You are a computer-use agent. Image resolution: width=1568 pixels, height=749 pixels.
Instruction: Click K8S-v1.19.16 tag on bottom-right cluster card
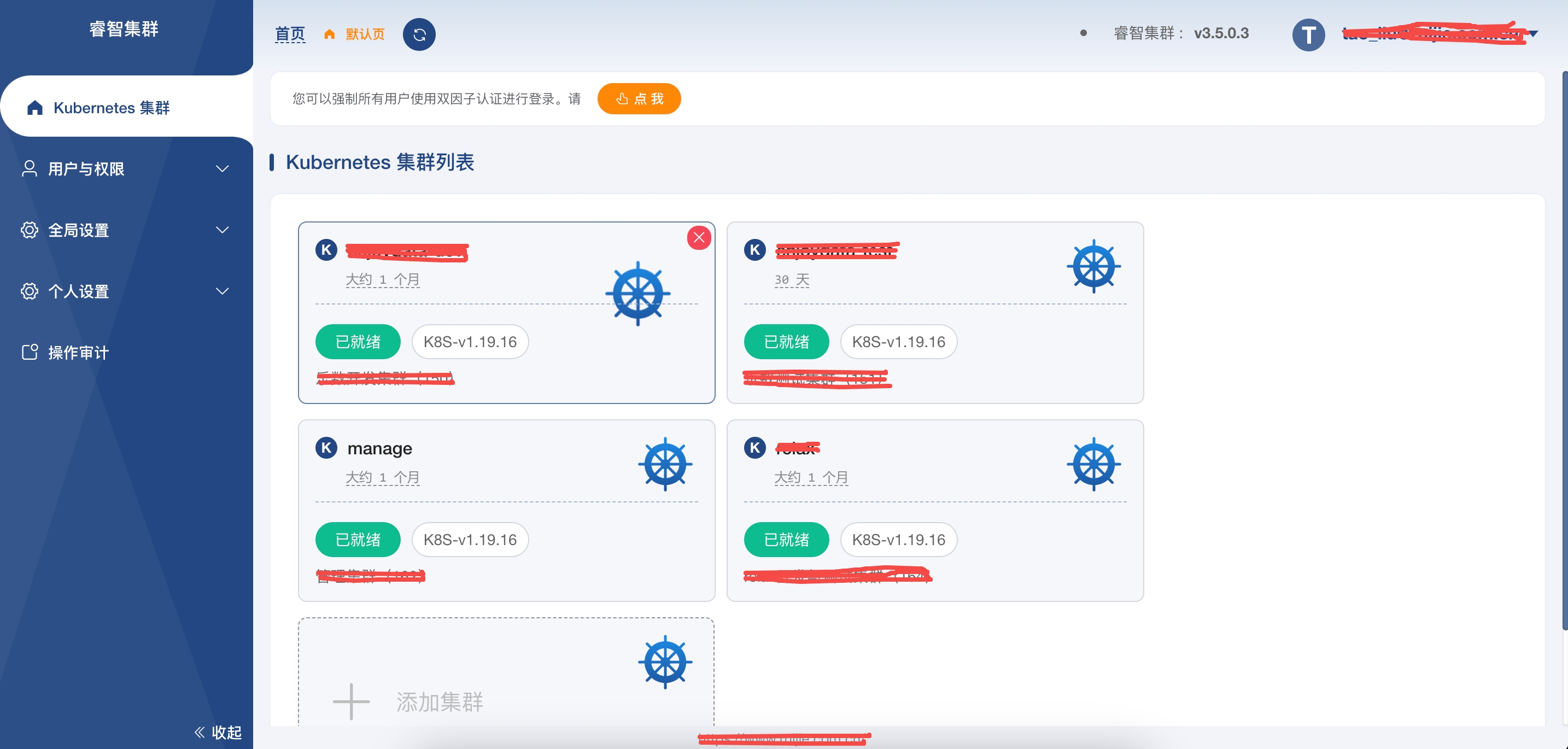pos(898,540)
